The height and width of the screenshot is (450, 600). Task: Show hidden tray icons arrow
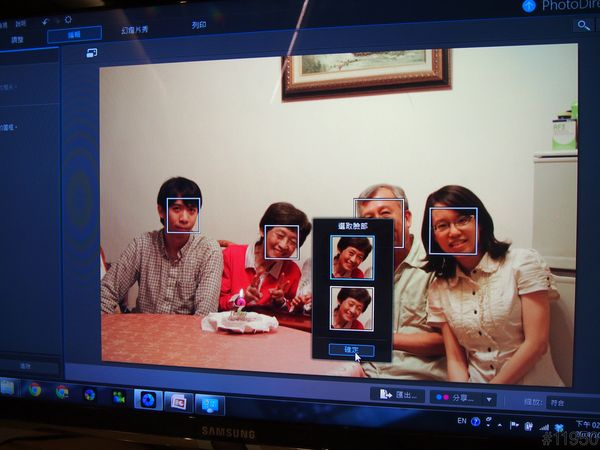pyautogui.click(x=500, y=425)
